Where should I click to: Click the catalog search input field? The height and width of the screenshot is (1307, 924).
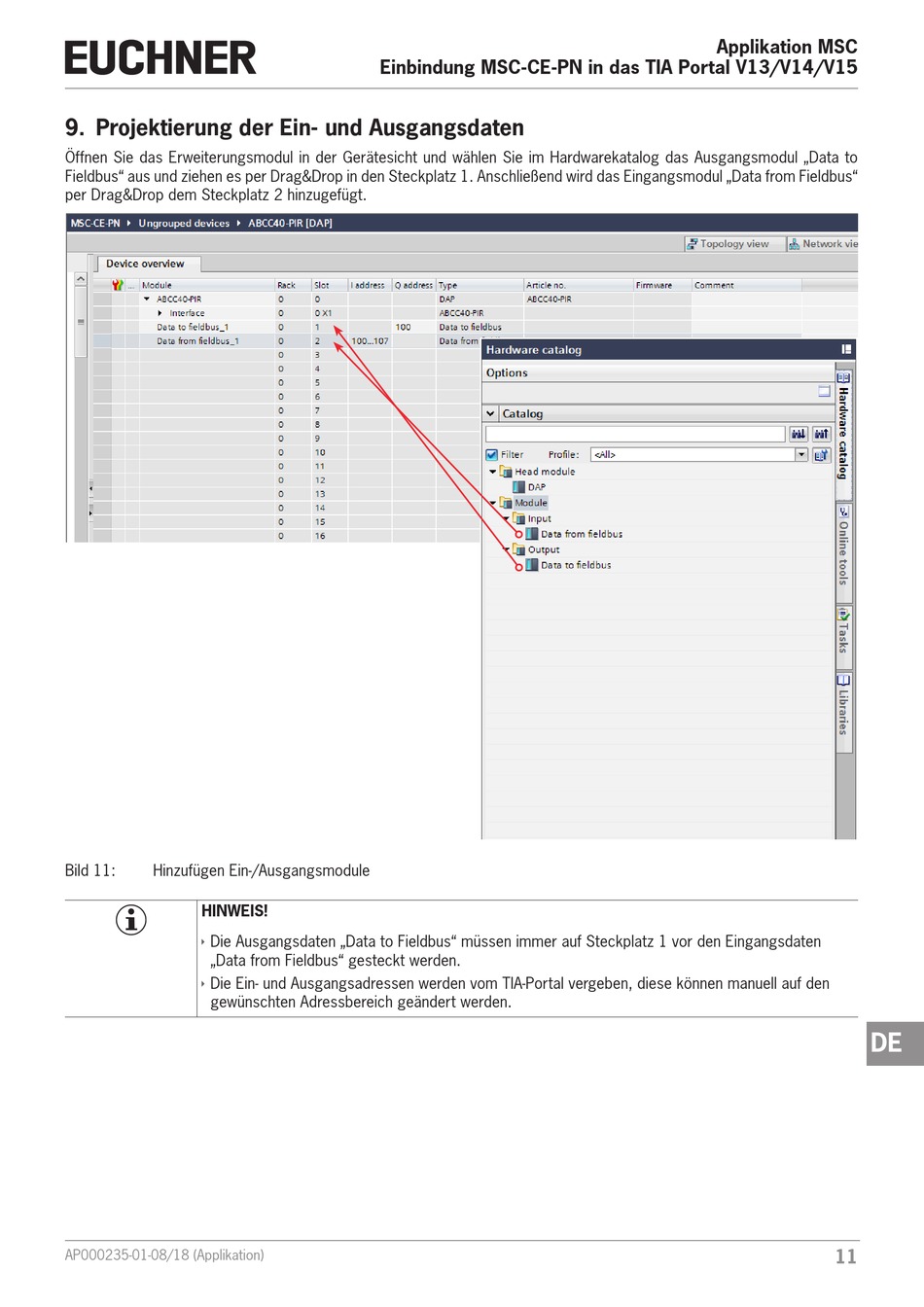click(635, 434)
